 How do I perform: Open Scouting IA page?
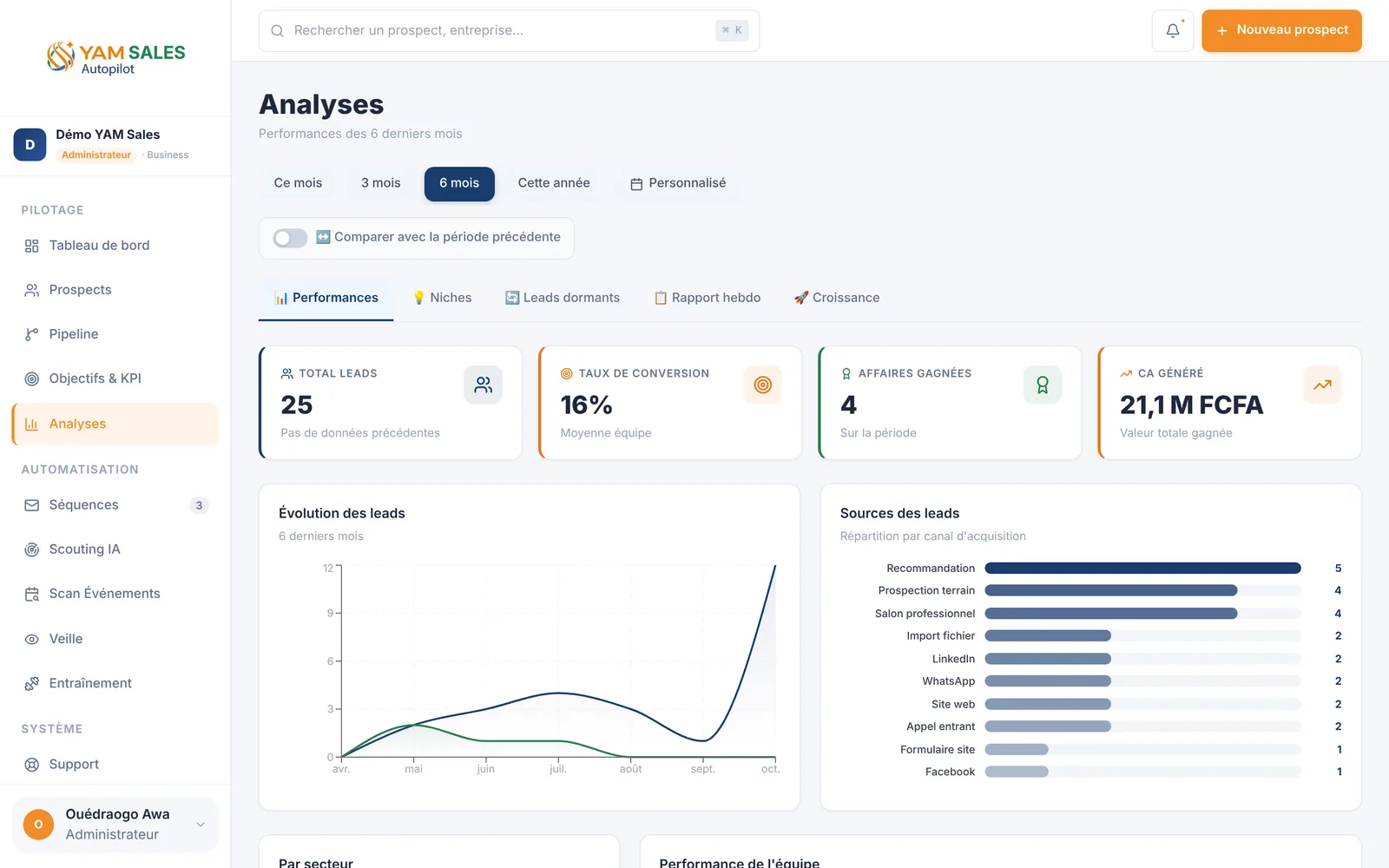(x=115, y=549)
